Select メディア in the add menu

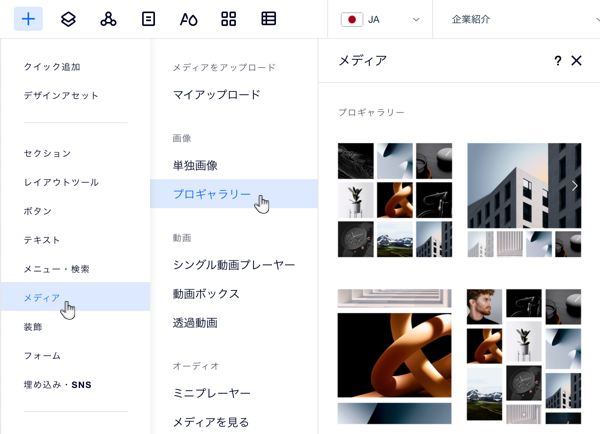pos(42,297)
